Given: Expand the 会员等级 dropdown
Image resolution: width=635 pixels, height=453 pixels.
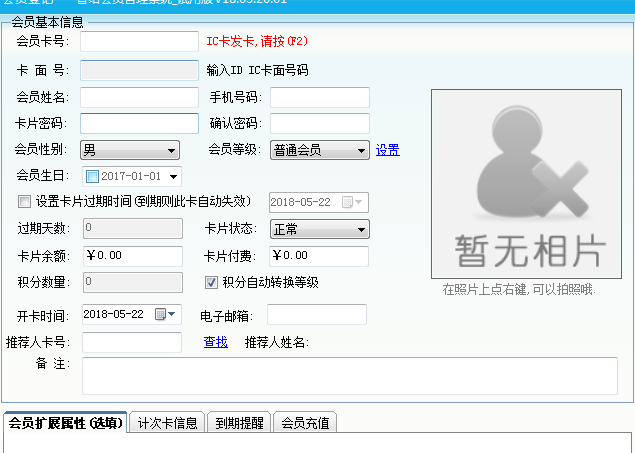Looking at the screenshot, I should pyautogui.click(x=361, y=151).
